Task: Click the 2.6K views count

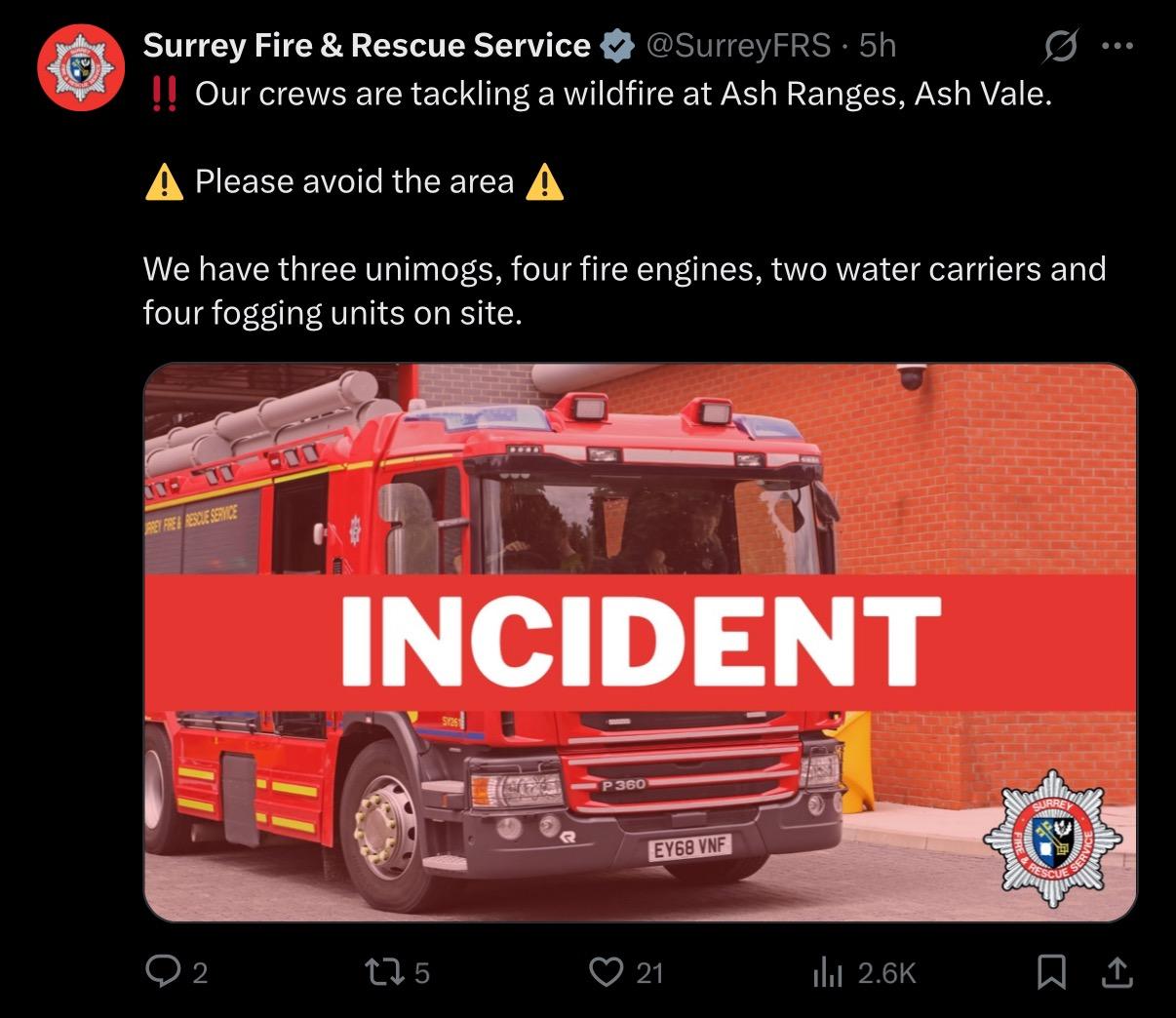Action: [887, 972]
